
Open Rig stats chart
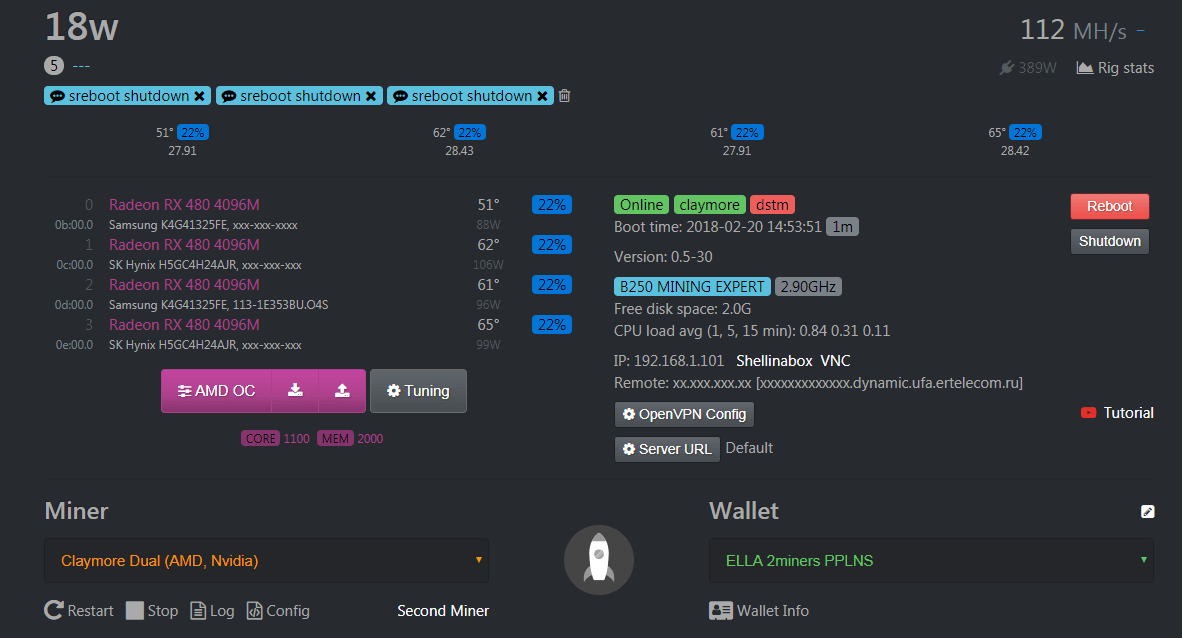pos(1115,68)
